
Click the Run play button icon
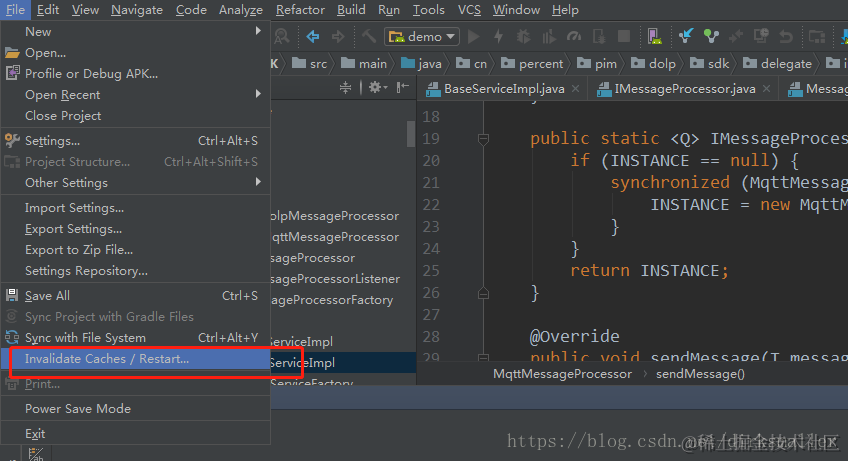[474, 37]
